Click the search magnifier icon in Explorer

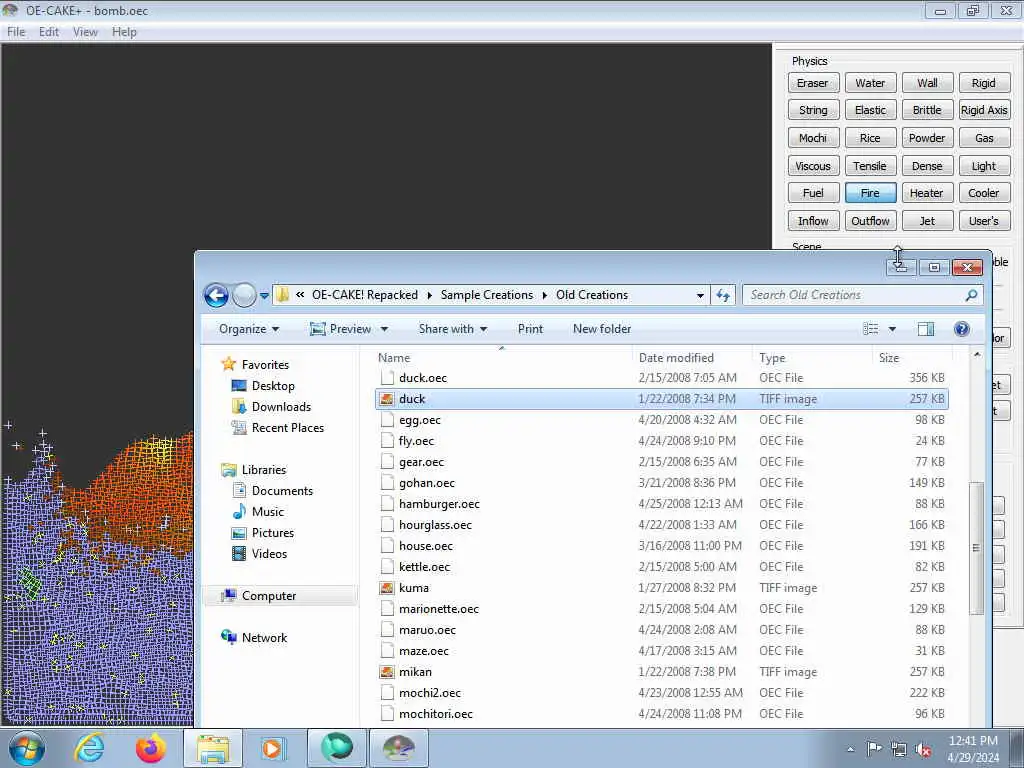(971, 295)
